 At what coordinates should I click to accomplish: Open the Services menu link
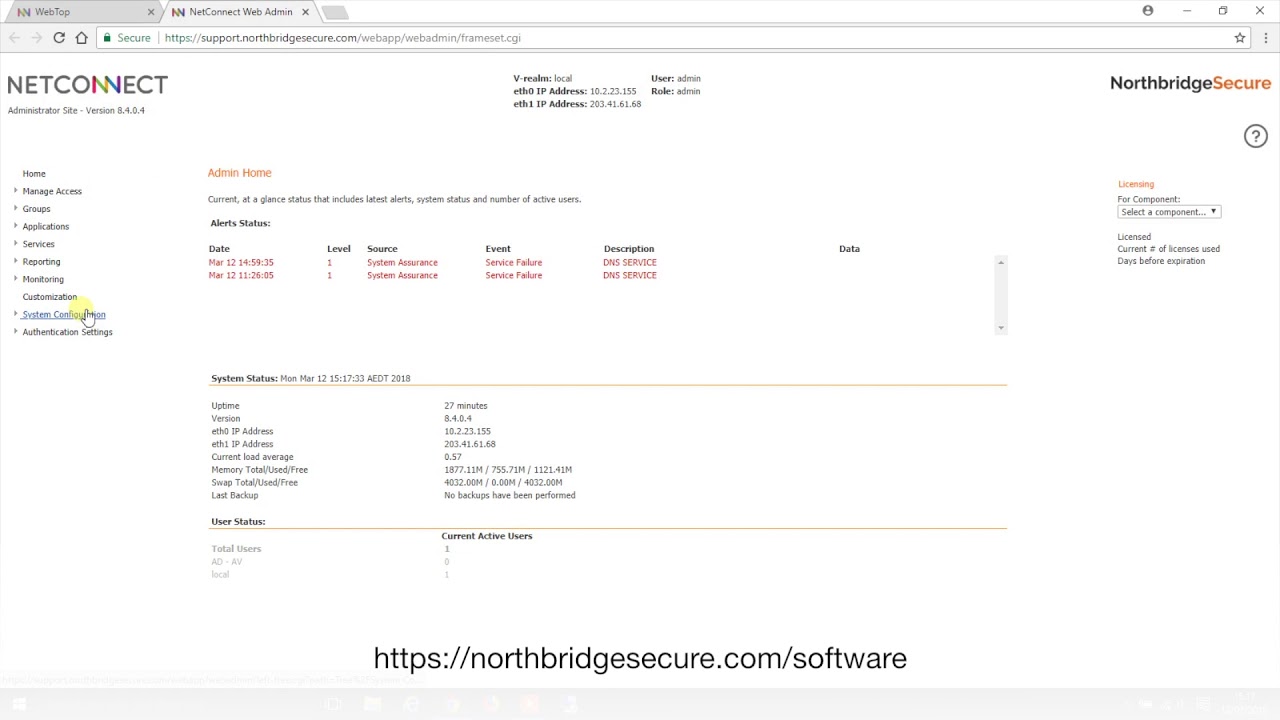pyautogui.click(x=39, y=244)
